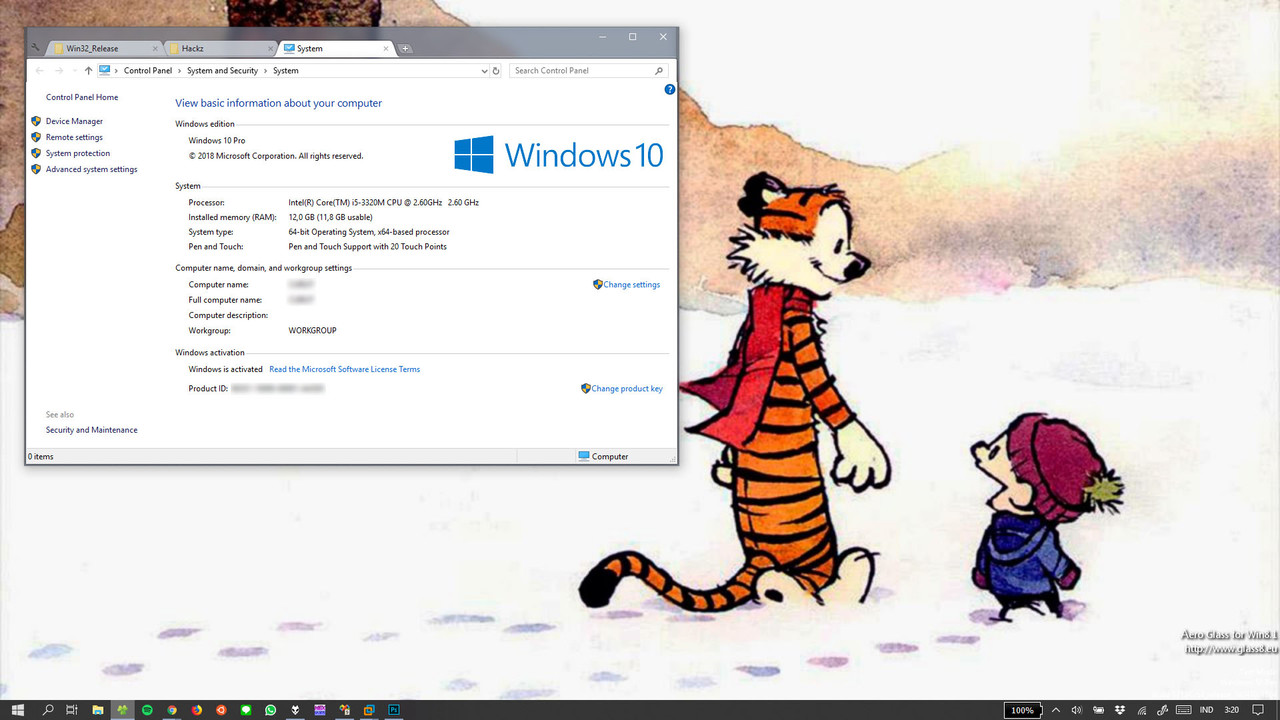Open the Windows Start menu
The height and width of the screenshot is (720, 1280).
point(18,710)
